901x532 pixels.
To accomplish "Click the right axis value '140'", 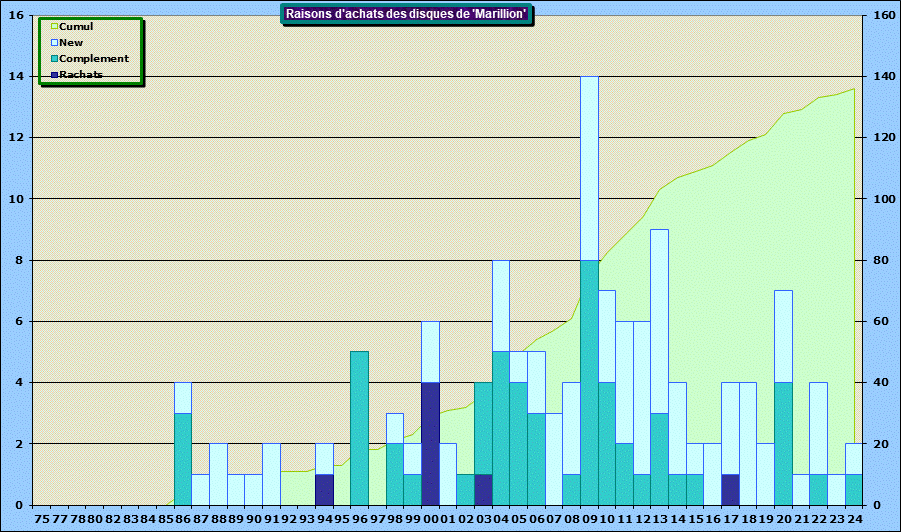I will (x=884, y=76).
